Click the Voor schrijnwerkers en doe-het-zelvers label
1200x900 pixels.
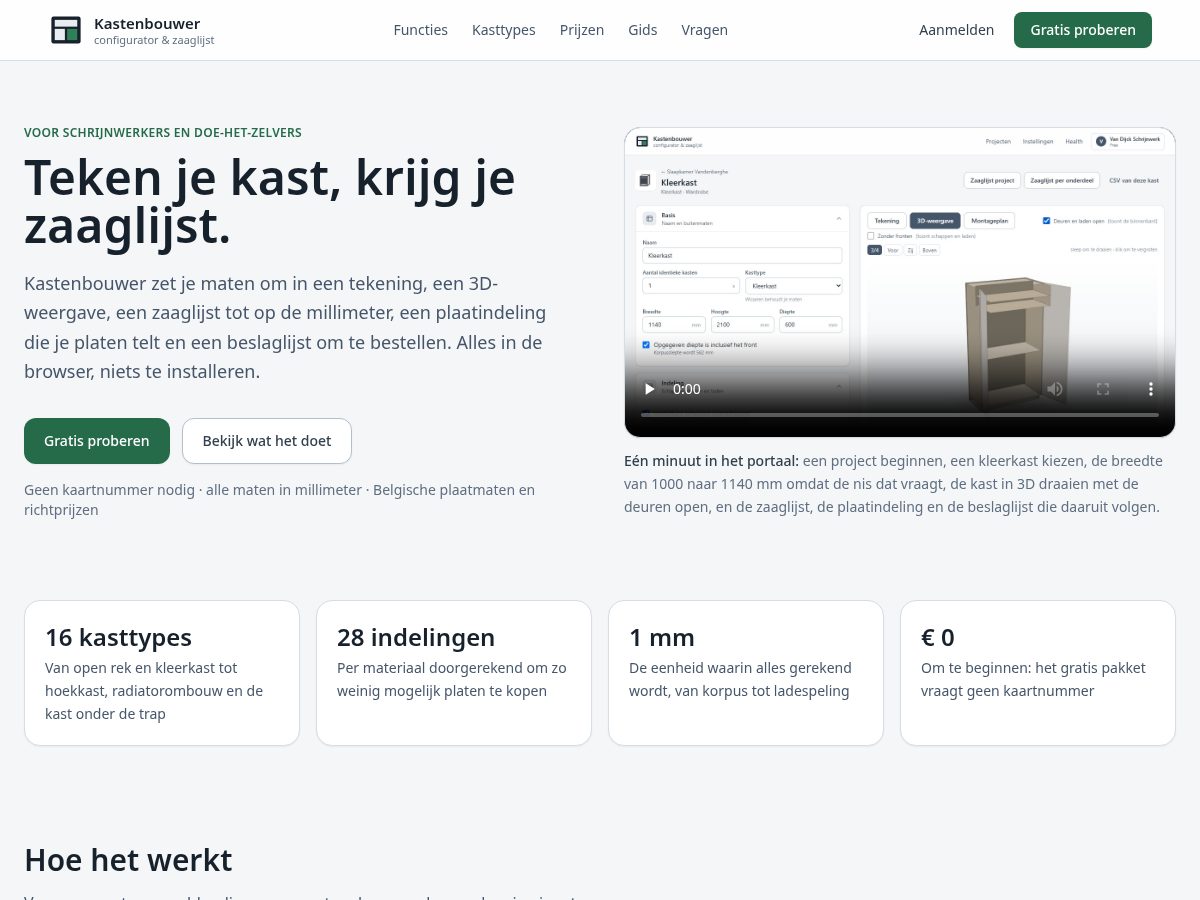pos(163,132)
